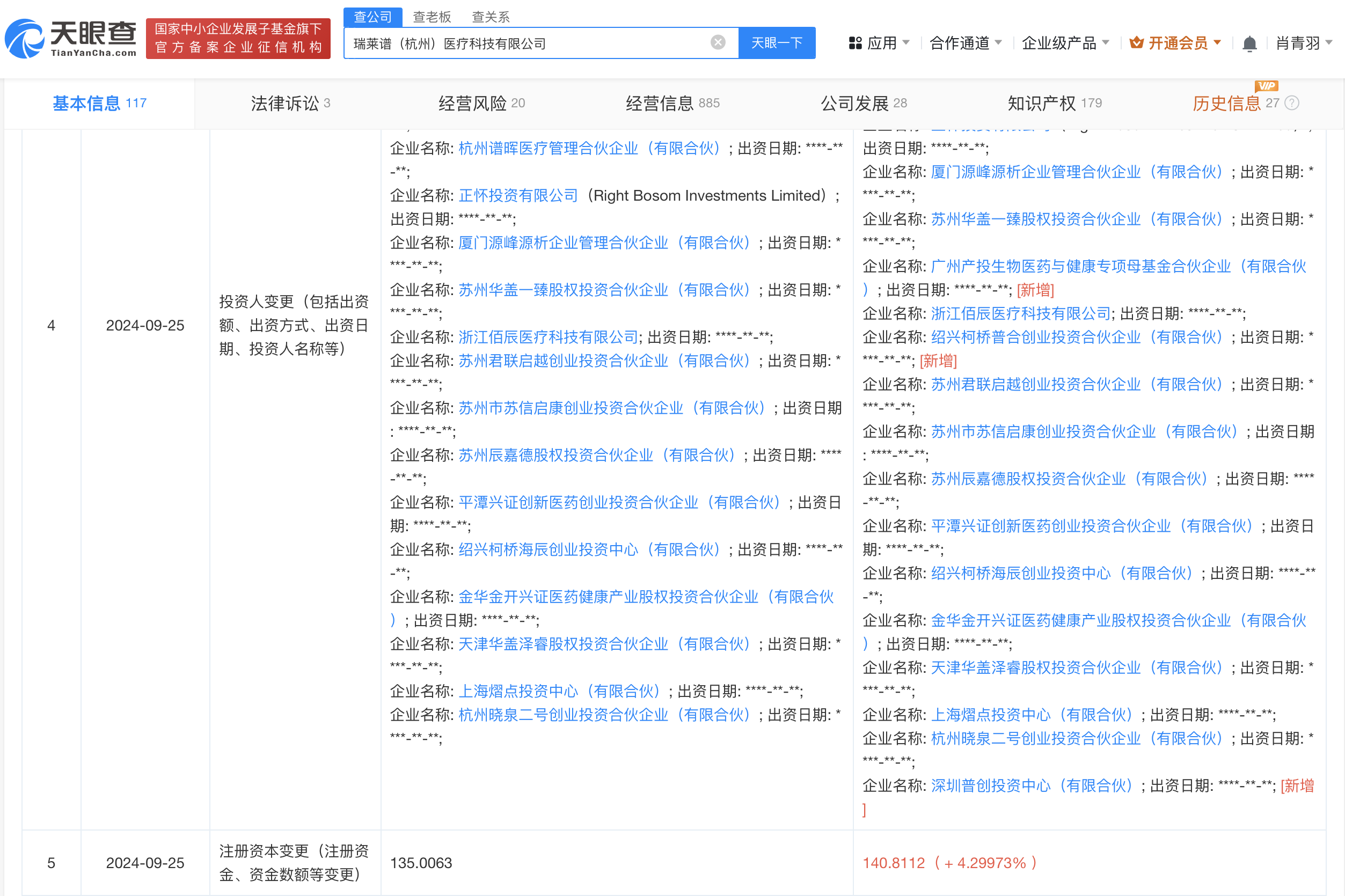Open the 知识产权 tab
The width and height of the screenshot is (1345, 896).
click(1054, 104)
